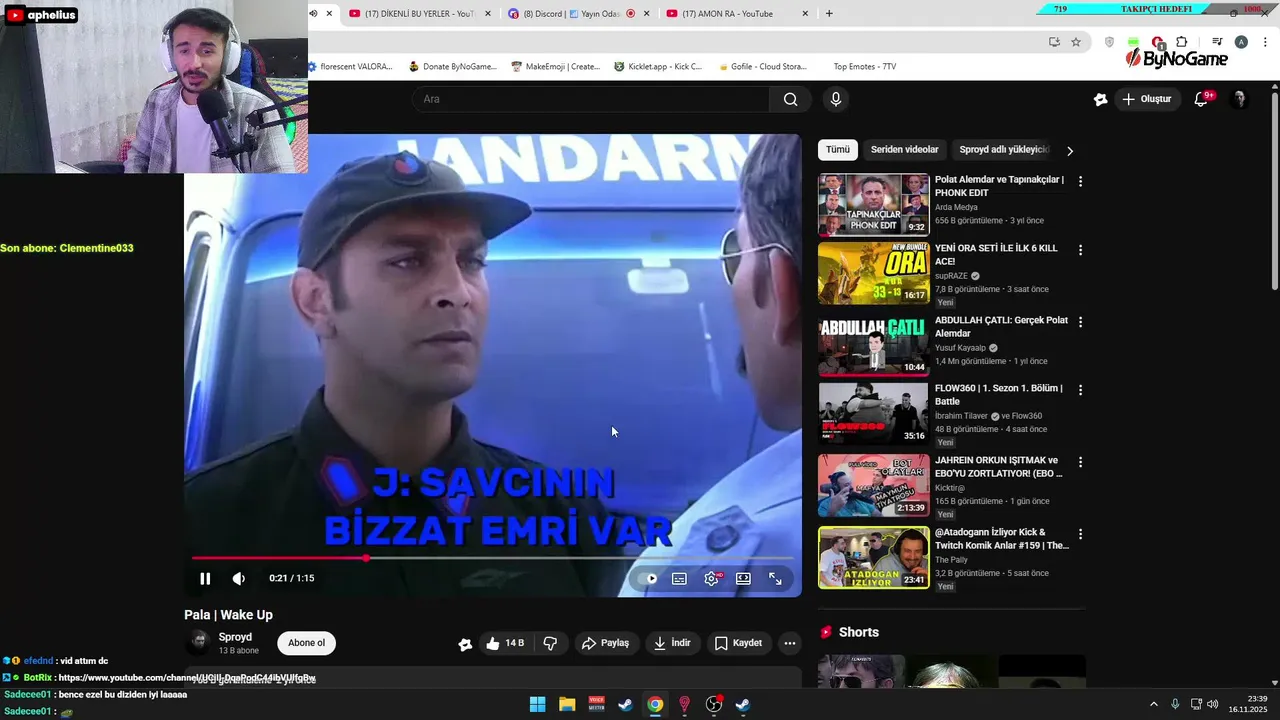This screenshot has height=720, width=1280.
Task: Open video player settings gear
Action: pyautogui.click(x=712, y=578)
